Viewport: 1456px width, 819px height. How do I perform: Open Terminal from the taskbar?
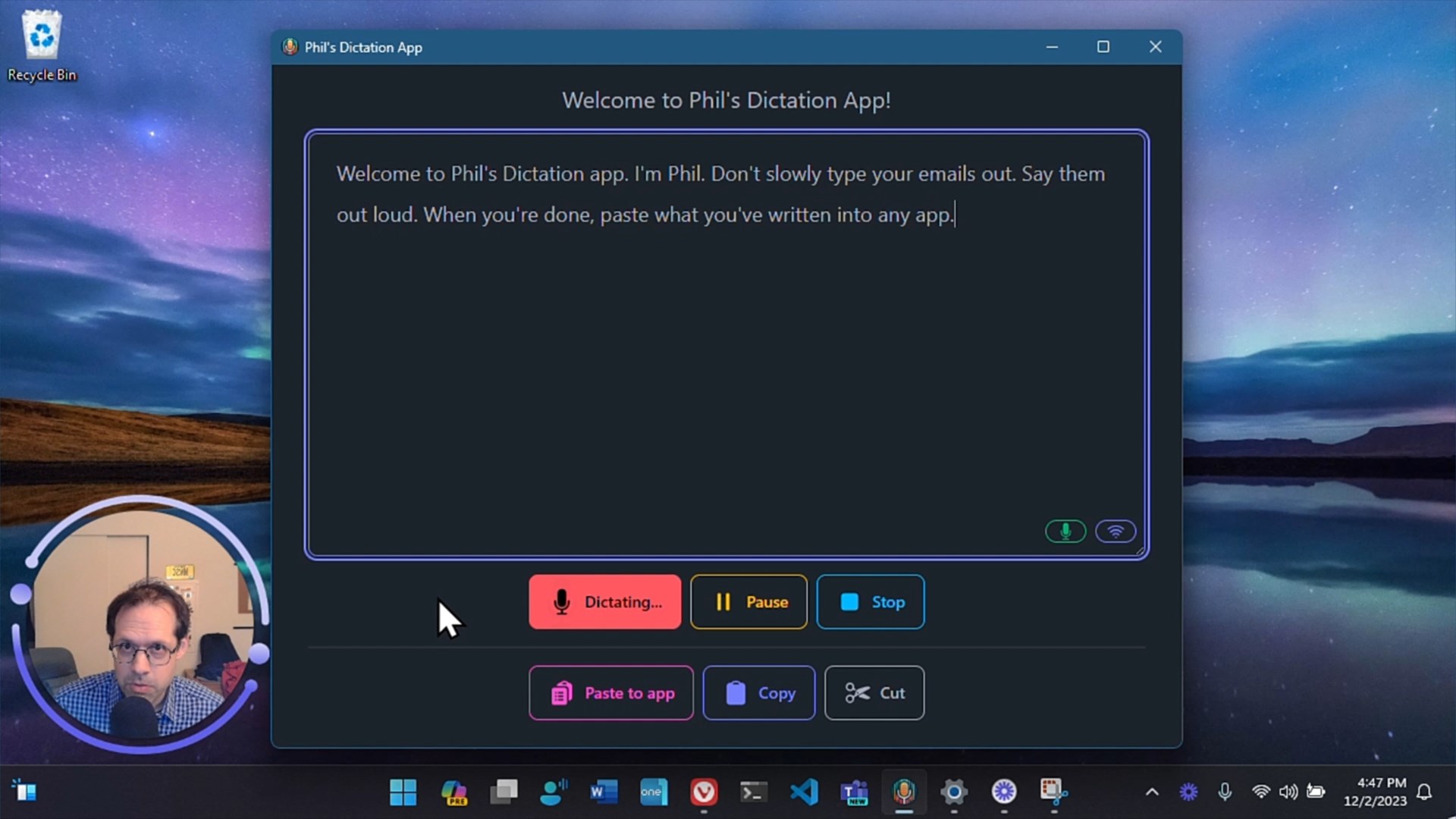(754, 792)
